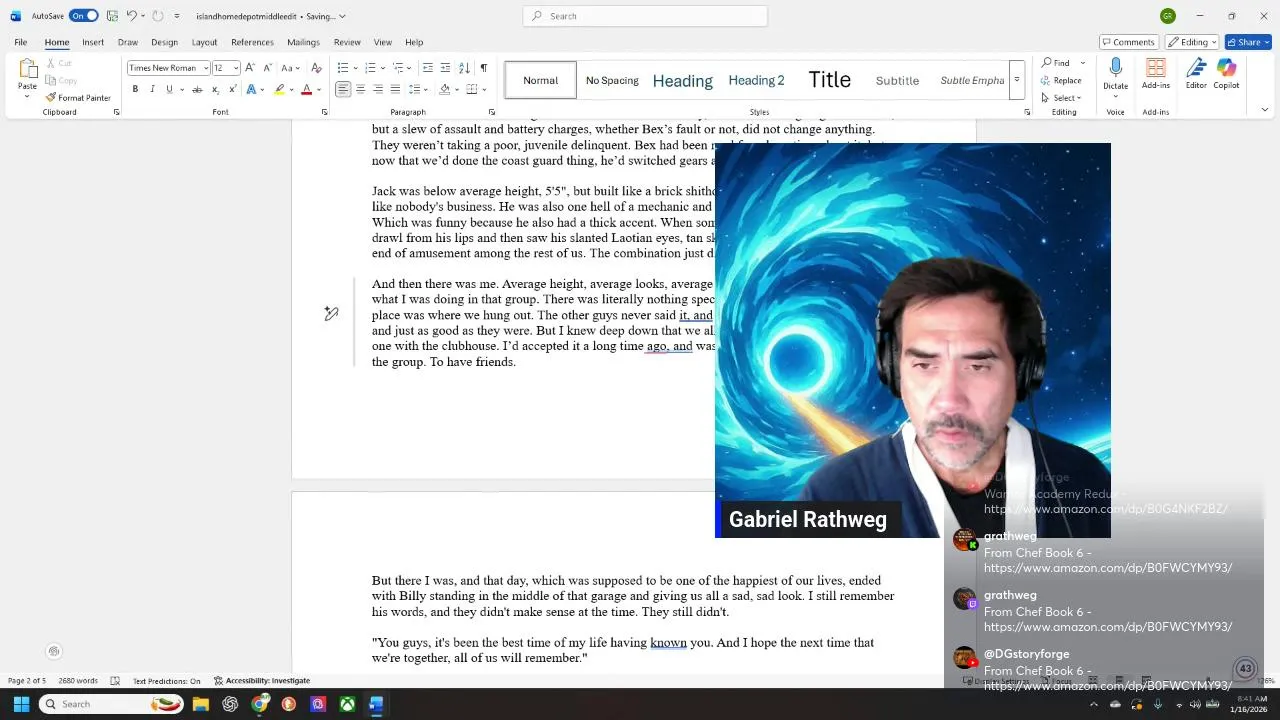Justify the paragraph text

(x=395, y=89)
